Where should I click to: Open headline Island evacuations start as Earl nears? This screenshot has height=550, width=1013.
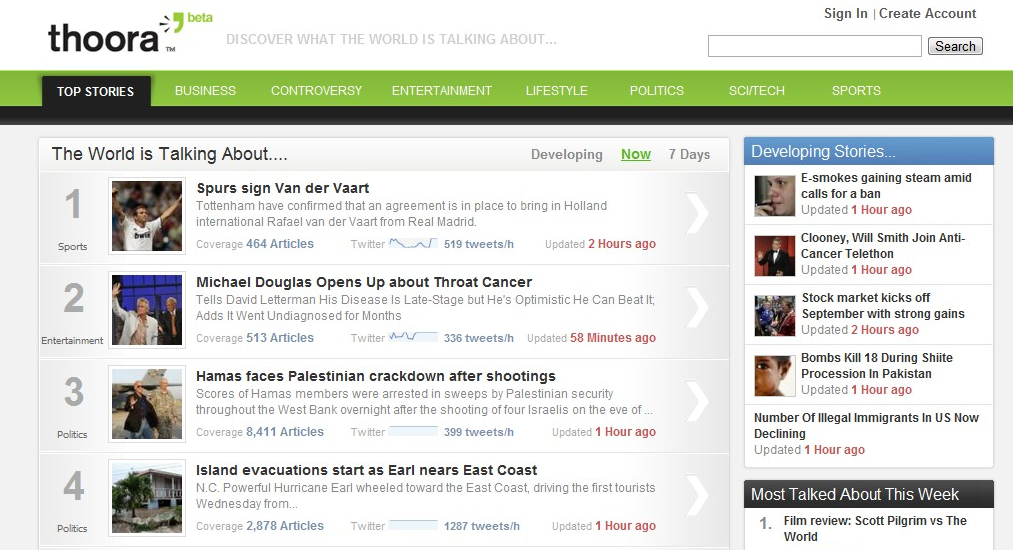point(366,470)
